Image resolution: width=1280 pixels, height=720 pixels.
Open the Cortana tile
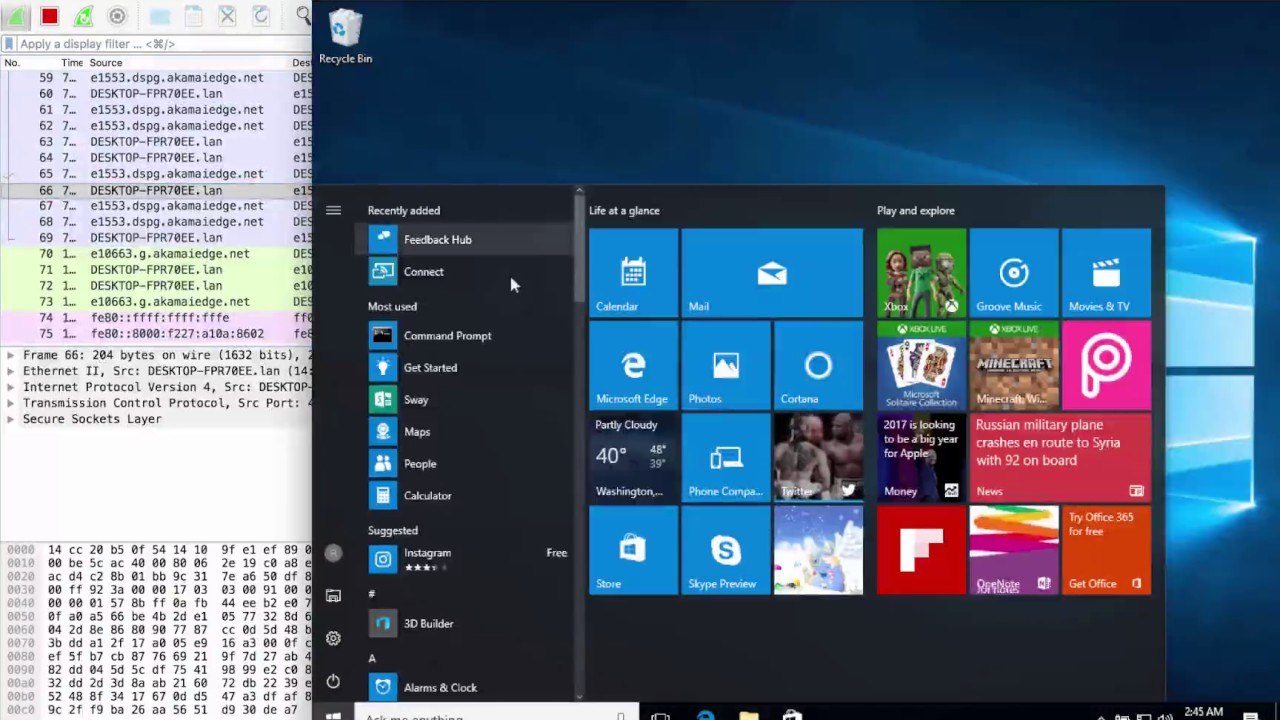click(x=818, y=365)
